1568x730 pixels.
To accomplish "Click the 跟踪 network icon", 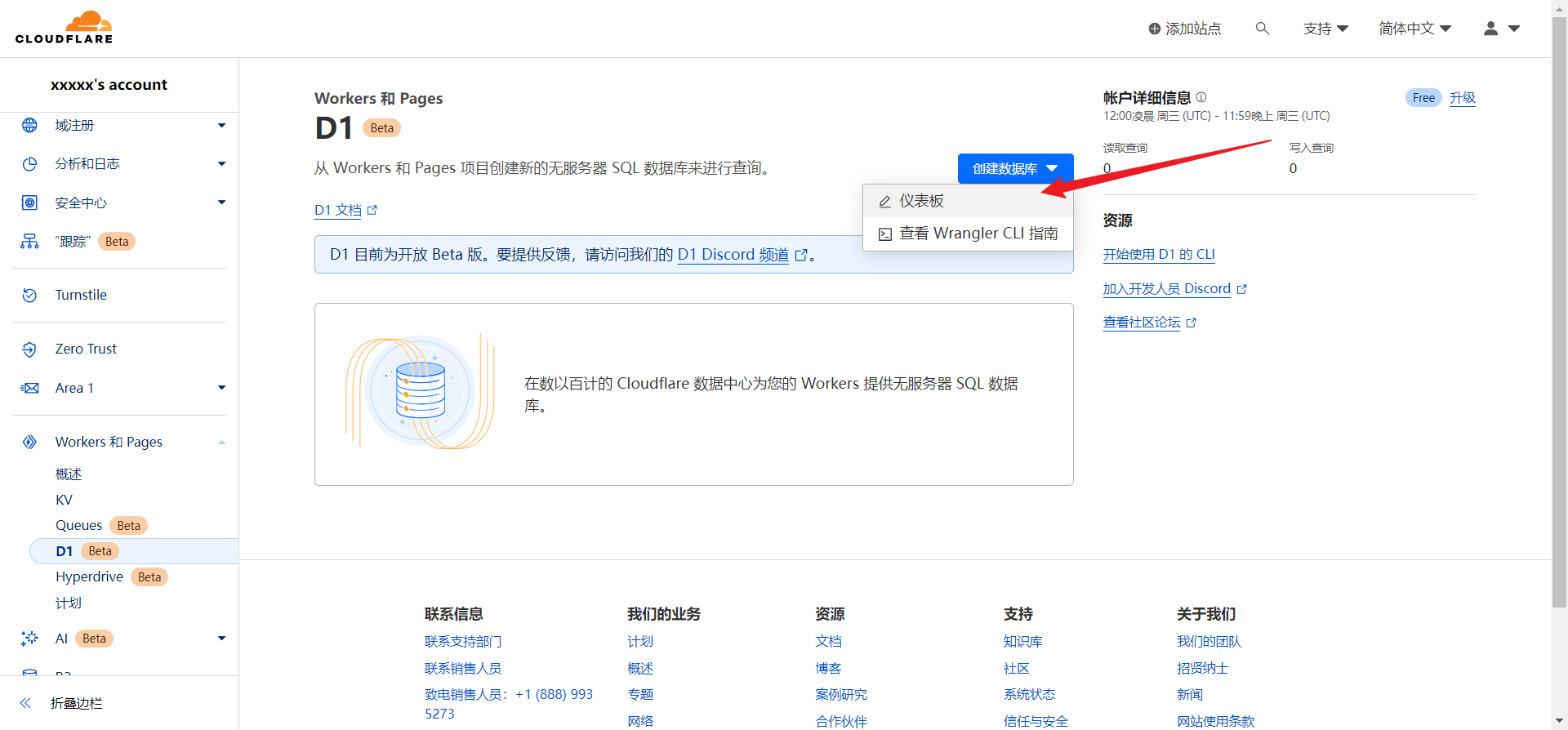I will [x=29, y=242].
